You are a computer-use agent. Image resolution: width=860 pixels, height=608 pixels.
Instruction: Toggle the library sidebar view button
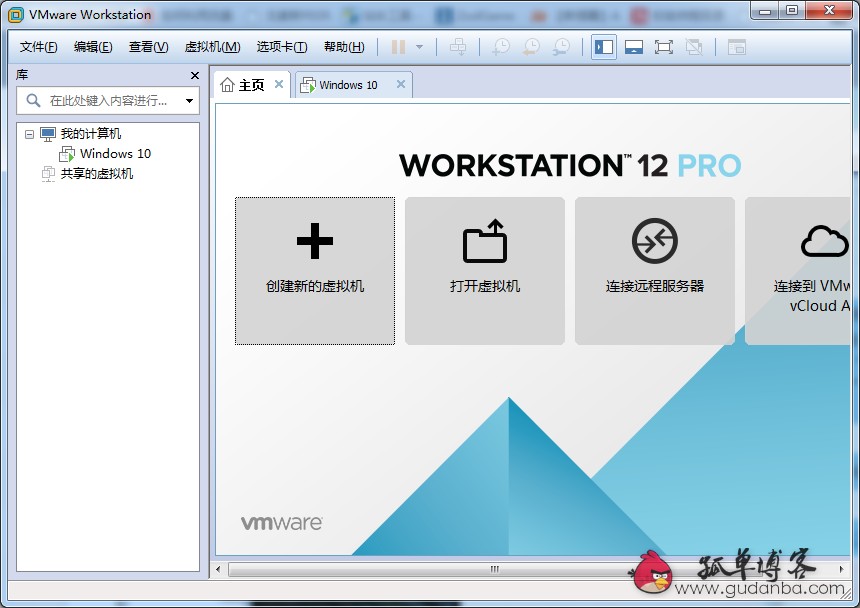604,47
